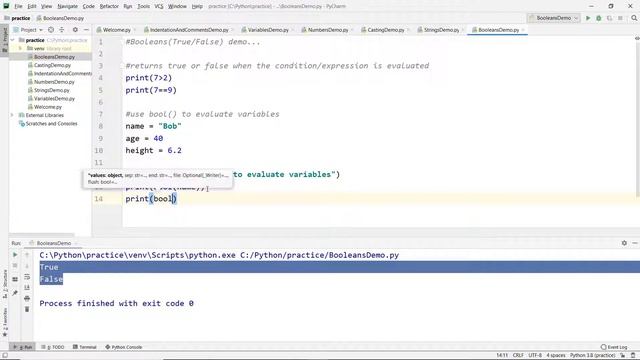Switch to the CastingDemo.py editor tab
This screenshot has height=360, width=640.
click(385, 30)
